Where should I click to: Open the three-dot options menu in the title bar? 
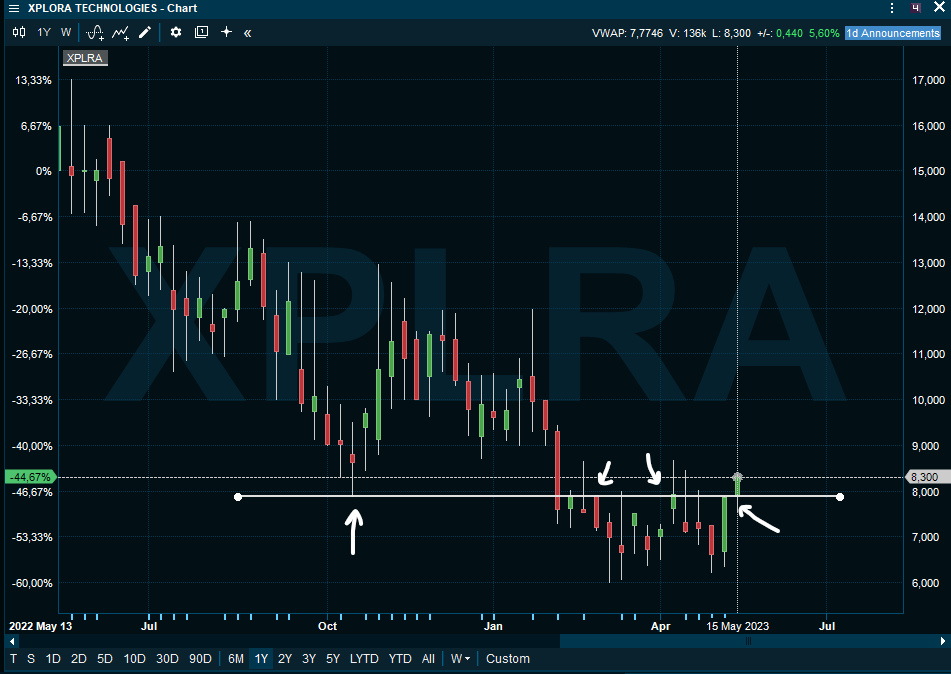tap(892, 8)
